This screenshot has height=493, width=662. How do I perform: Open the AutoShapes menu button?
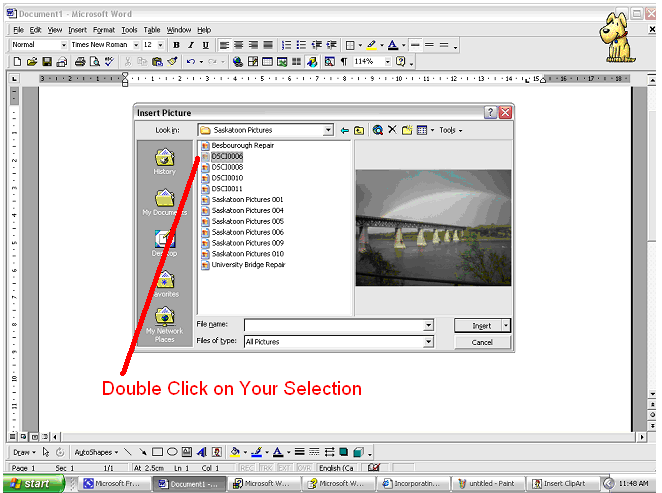click(96, 452)
